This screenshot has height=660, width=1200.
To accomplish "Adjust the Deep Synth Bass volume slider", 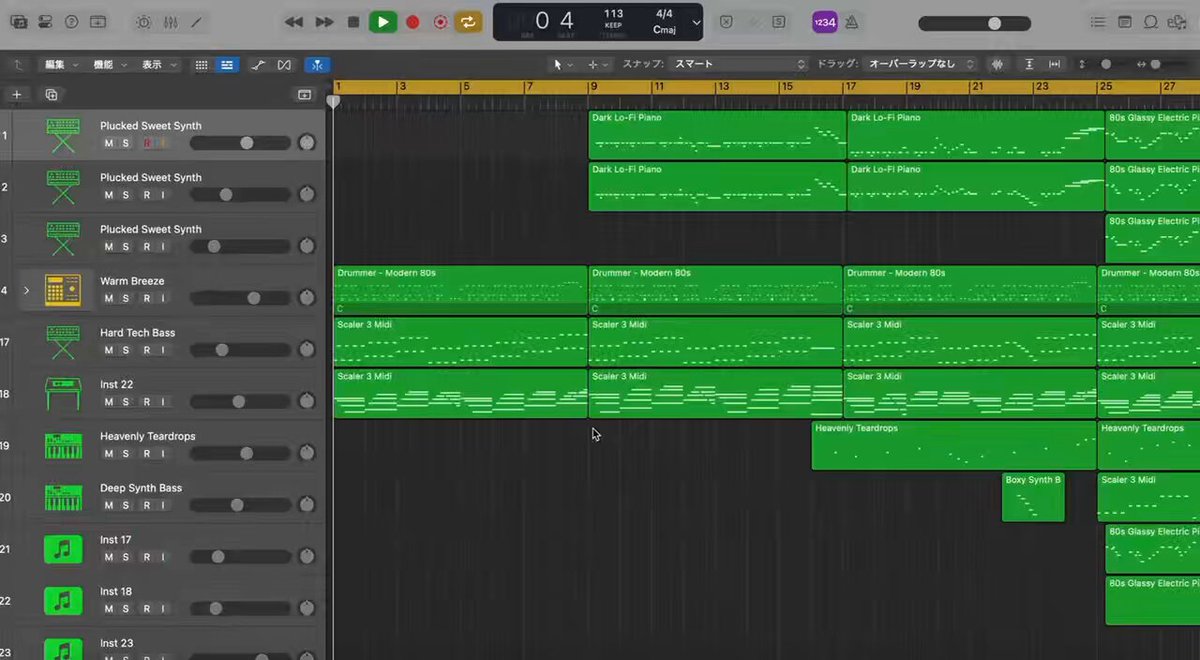I will tap(238, 506).
